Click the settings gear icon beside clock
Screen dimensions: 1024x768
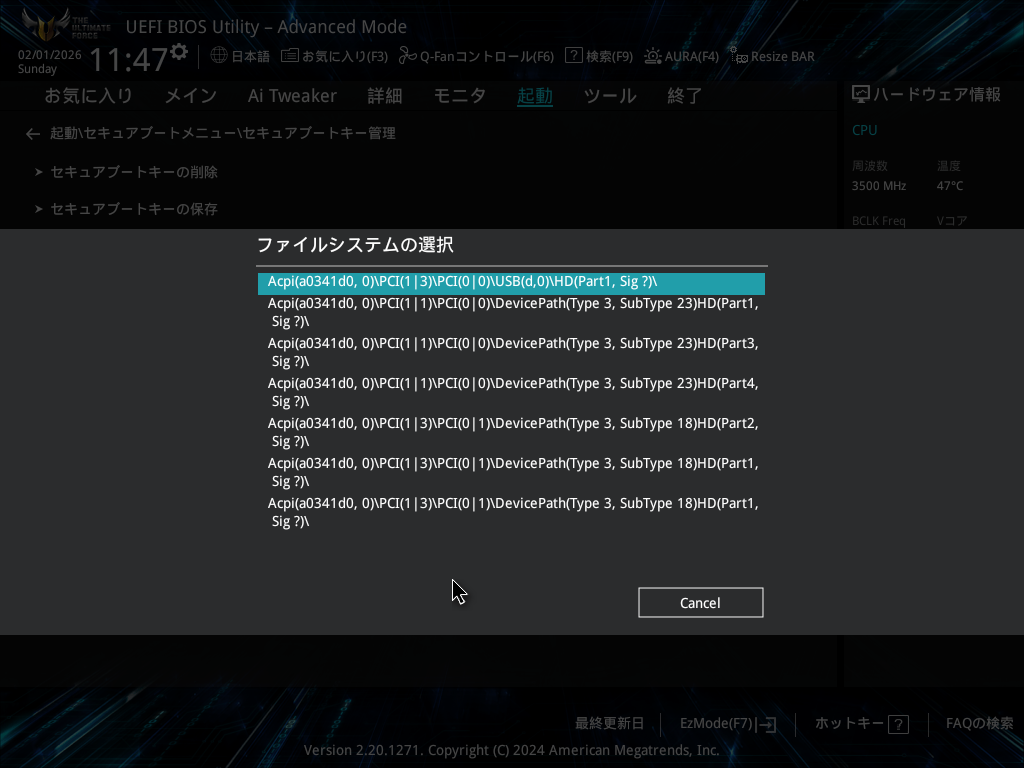pyautogui.click(x=179, y=51)
